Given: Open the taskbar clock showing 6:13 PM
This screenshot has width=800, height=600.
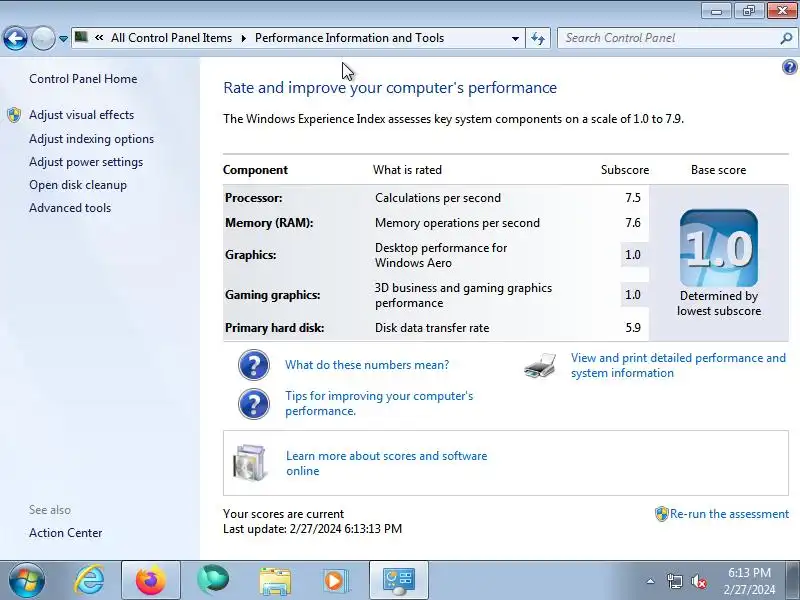Looking at the screenshot, I should pyautogui.click(x=749, y=581).
